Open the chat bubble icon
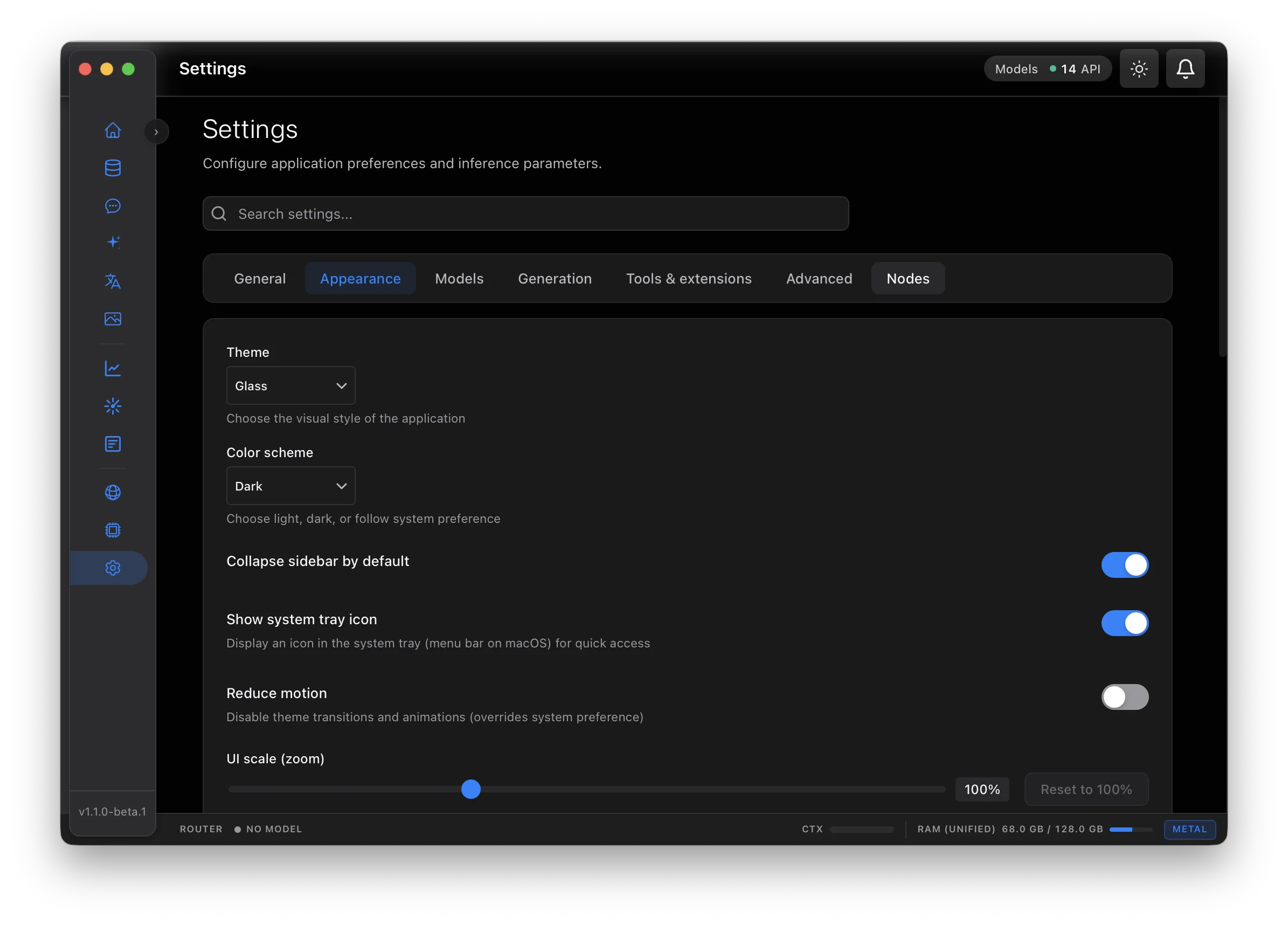Viewport: 1288px width, 925px height. [x=113, y=206]
